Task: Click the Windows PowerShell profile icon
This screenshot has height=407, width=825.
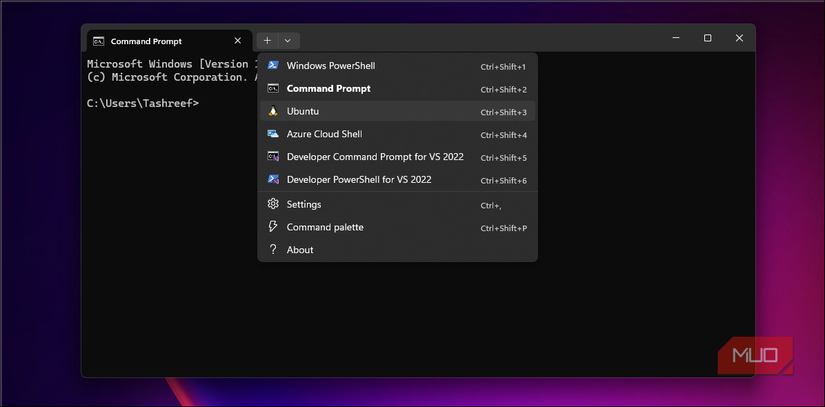Action: tap(272, 66)
